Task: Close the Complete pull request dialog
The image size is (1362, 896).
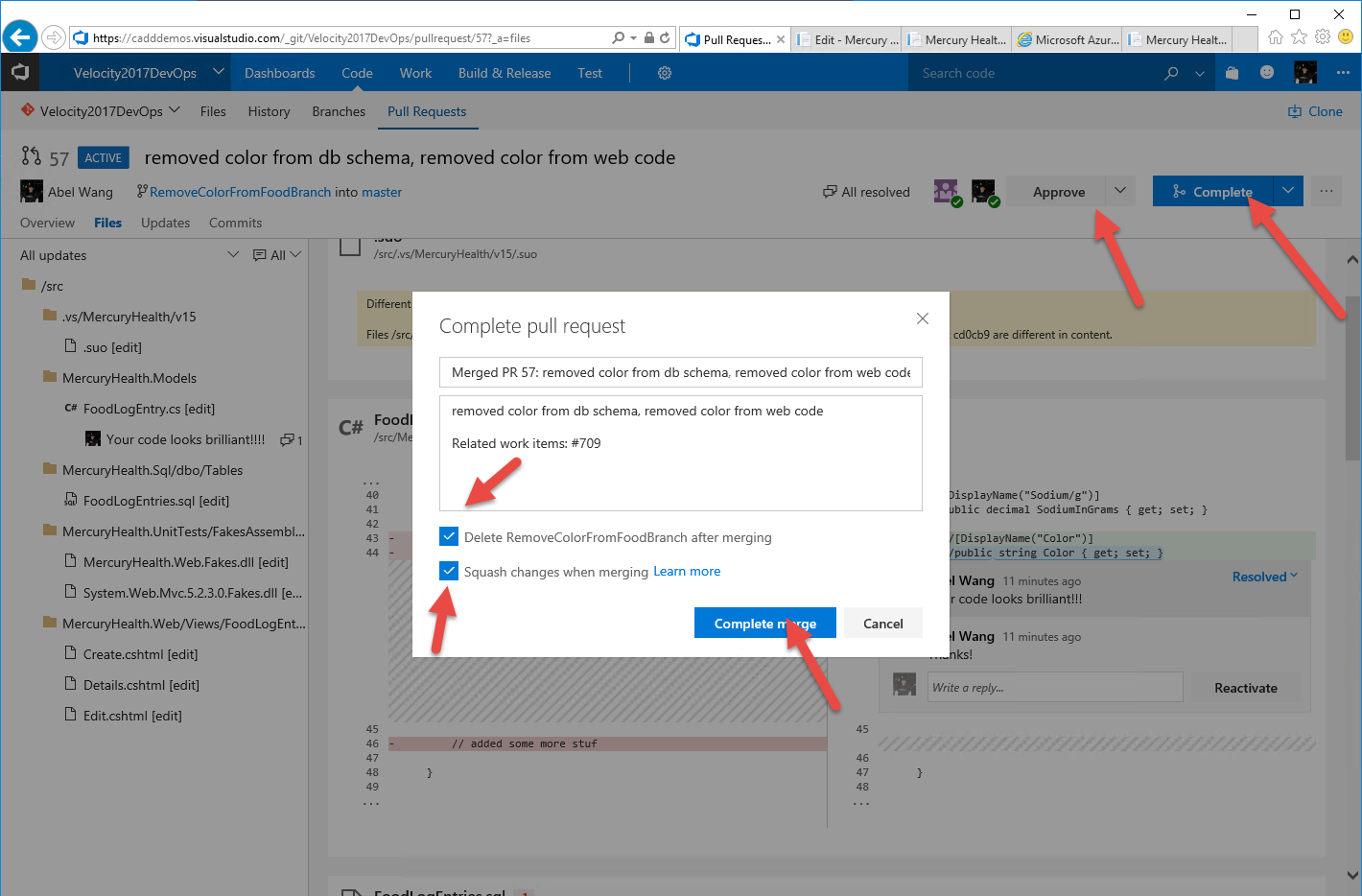Action: tap(923, 318)
